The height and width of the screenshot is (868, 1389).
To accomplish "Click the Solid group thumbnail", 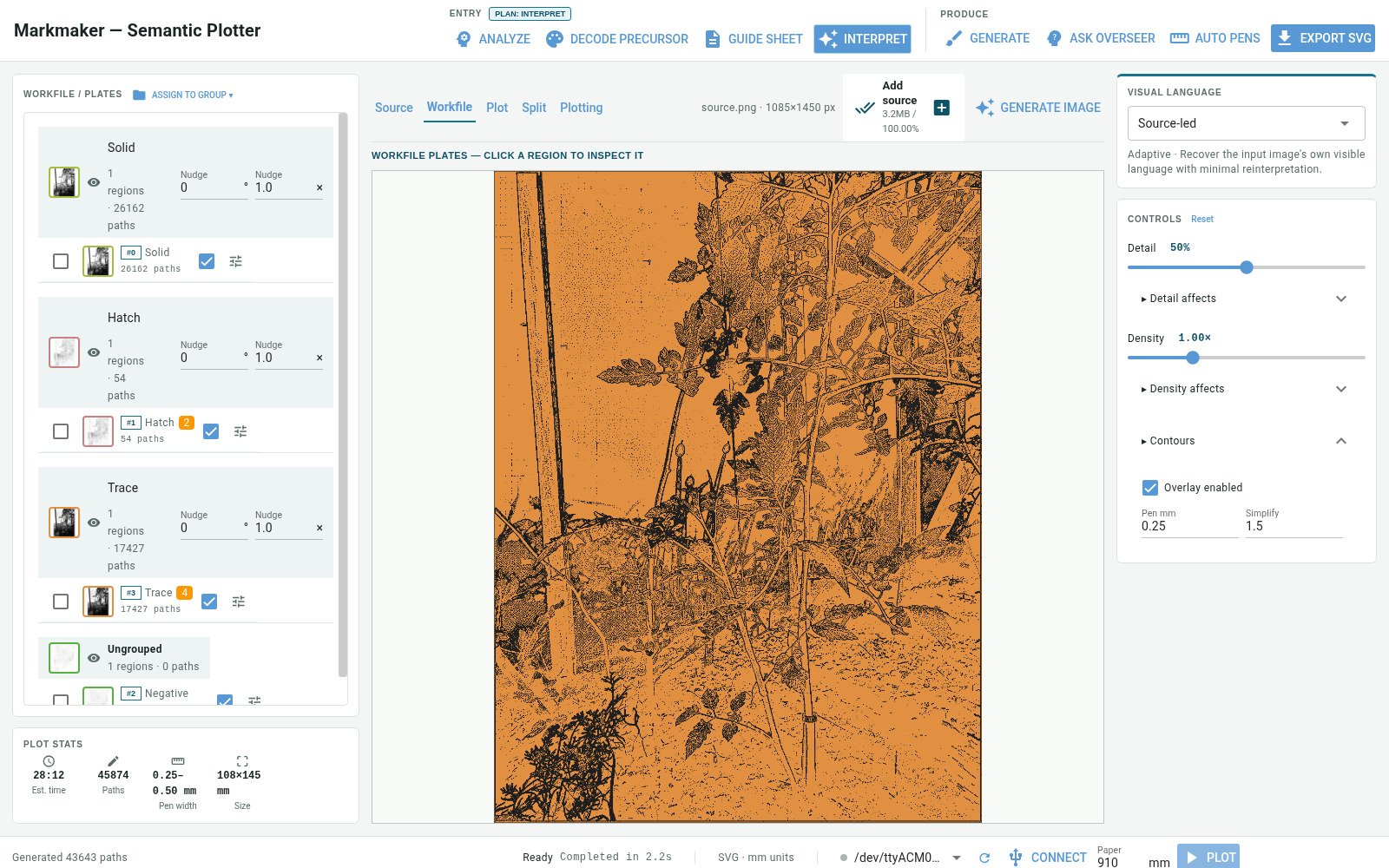I will click(64, 182).
